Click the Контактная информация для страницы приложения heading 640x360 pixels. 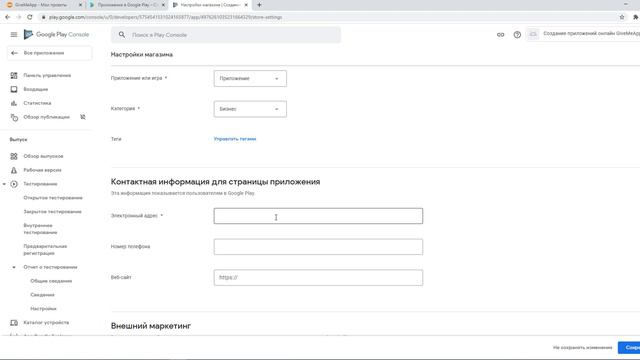[215, 182]
